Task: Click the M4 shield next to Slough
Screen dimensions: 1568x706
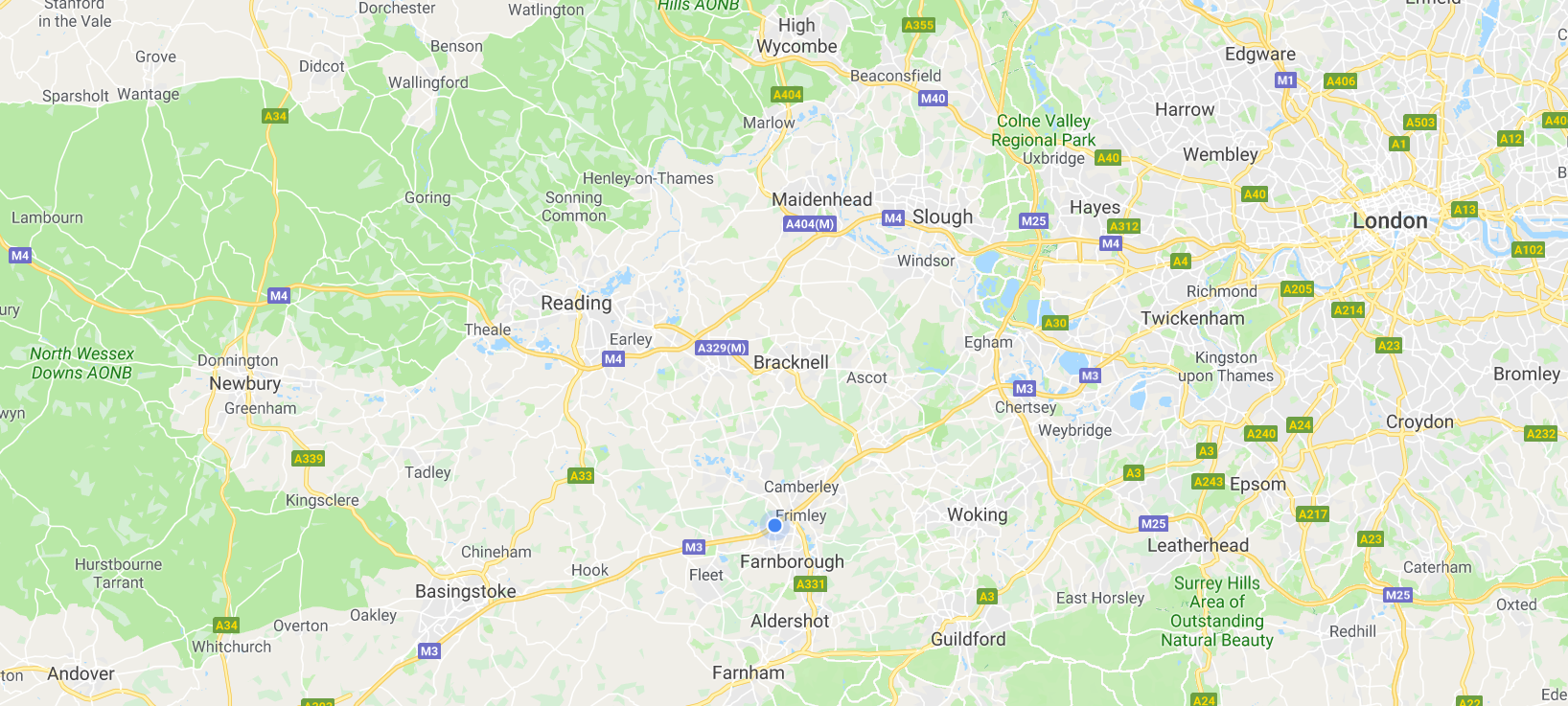Action: tap(893, 218)
